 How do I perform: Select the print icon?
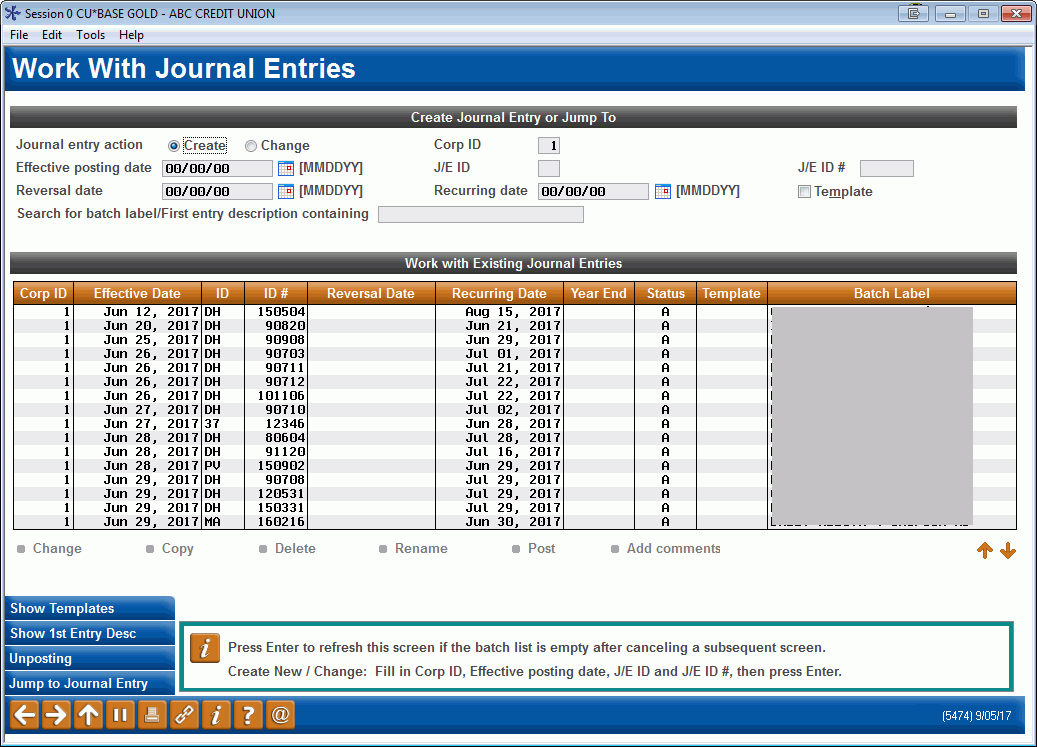152,715
